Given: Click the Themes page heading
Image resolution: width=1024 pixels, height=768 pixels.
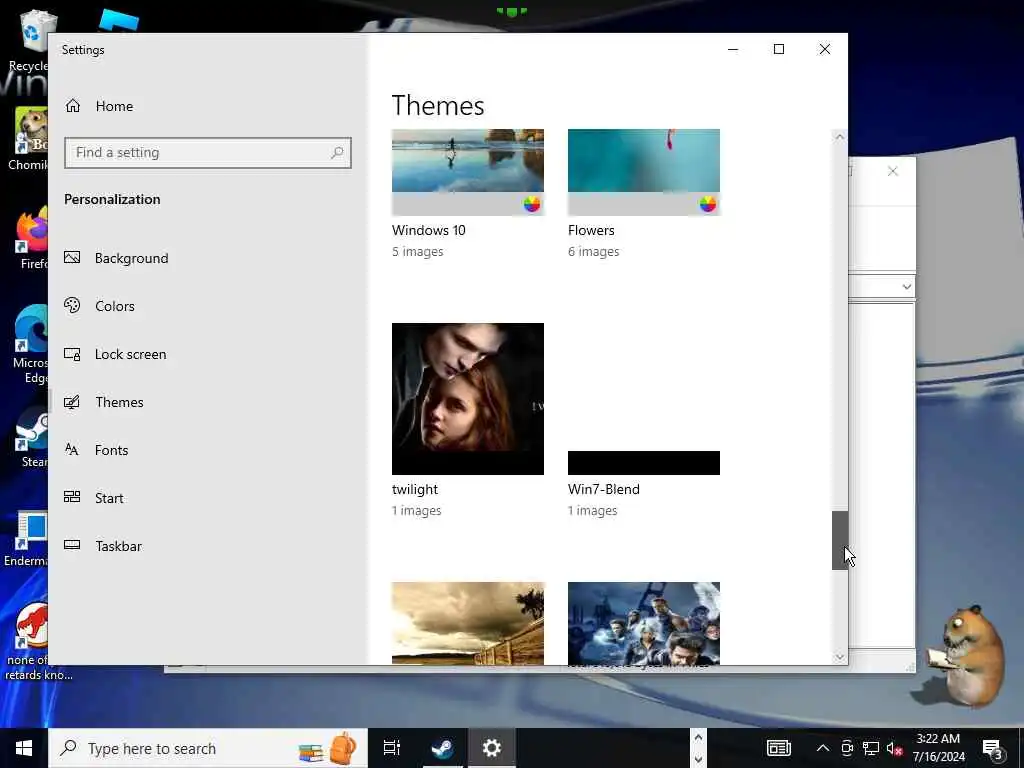Looking at the screenshot, I should tap(438, 106).
